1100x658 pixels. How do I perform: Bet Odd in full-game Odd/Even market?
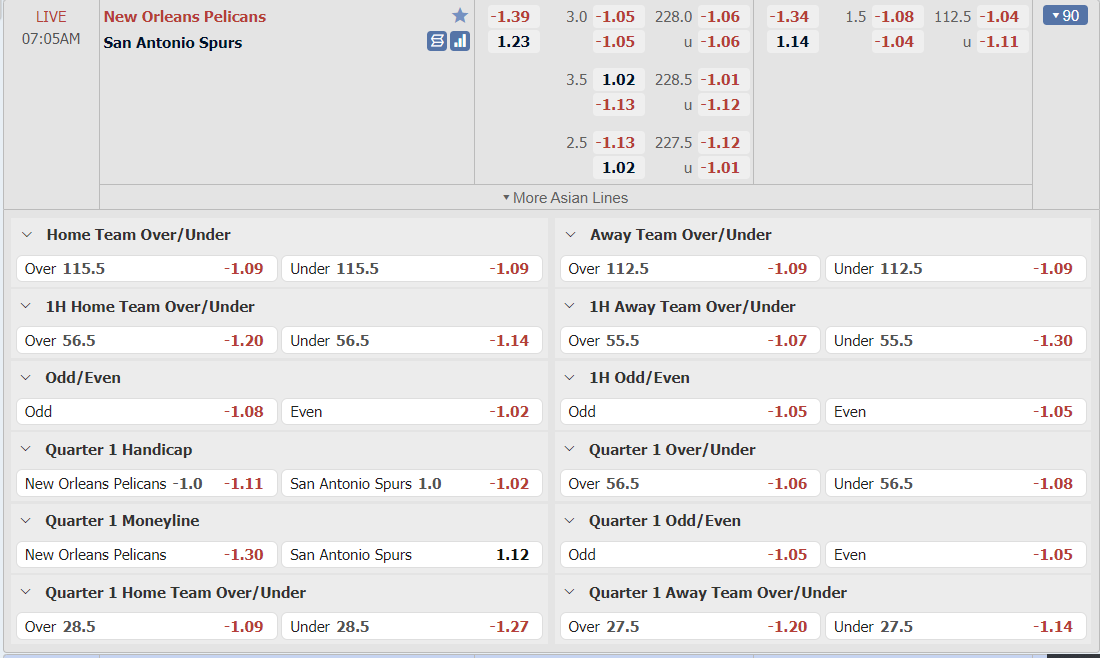(147, 412)
